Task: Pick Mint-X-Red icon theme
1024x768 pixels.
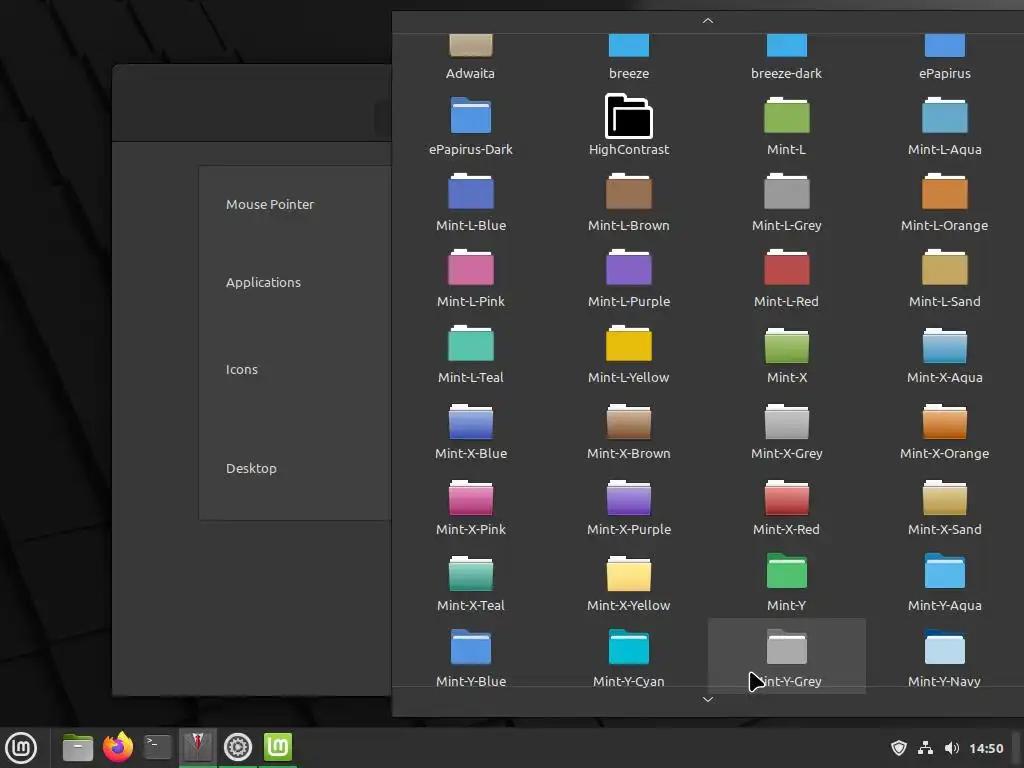Action: coord(786,505)
